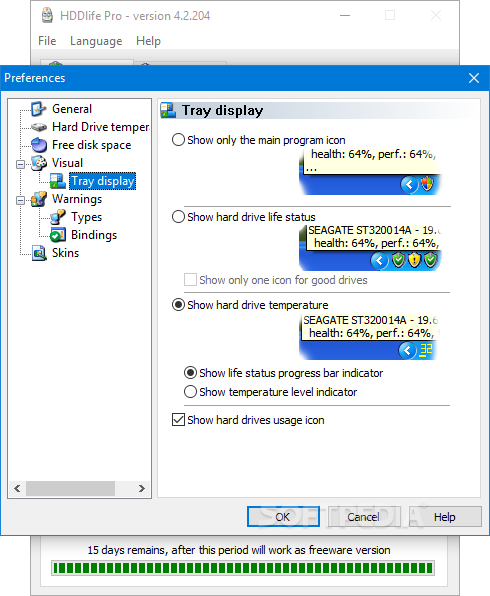Click the Tray display header icon
This screenshot has height=596, width=490.
pos(168,110)
